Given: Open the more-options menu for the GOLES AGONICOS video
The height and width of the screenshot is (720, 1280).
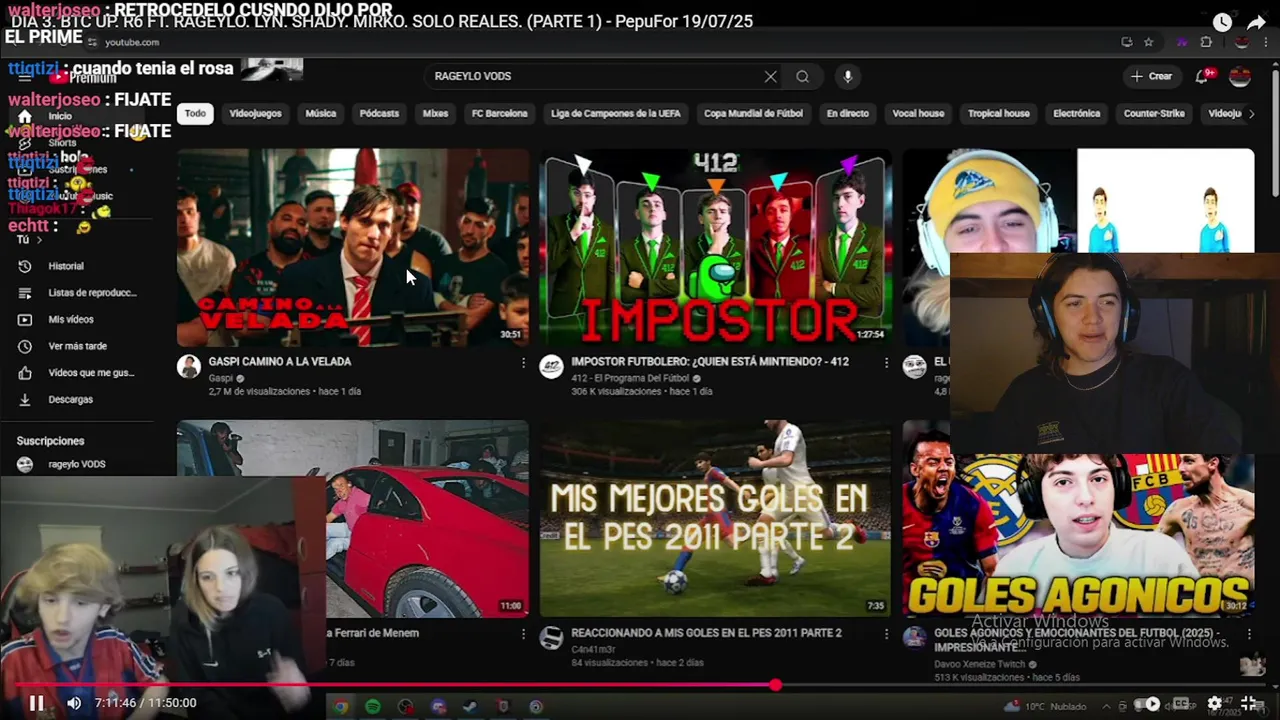Looking at the screenshot, I should click(x=1248, y=634).
